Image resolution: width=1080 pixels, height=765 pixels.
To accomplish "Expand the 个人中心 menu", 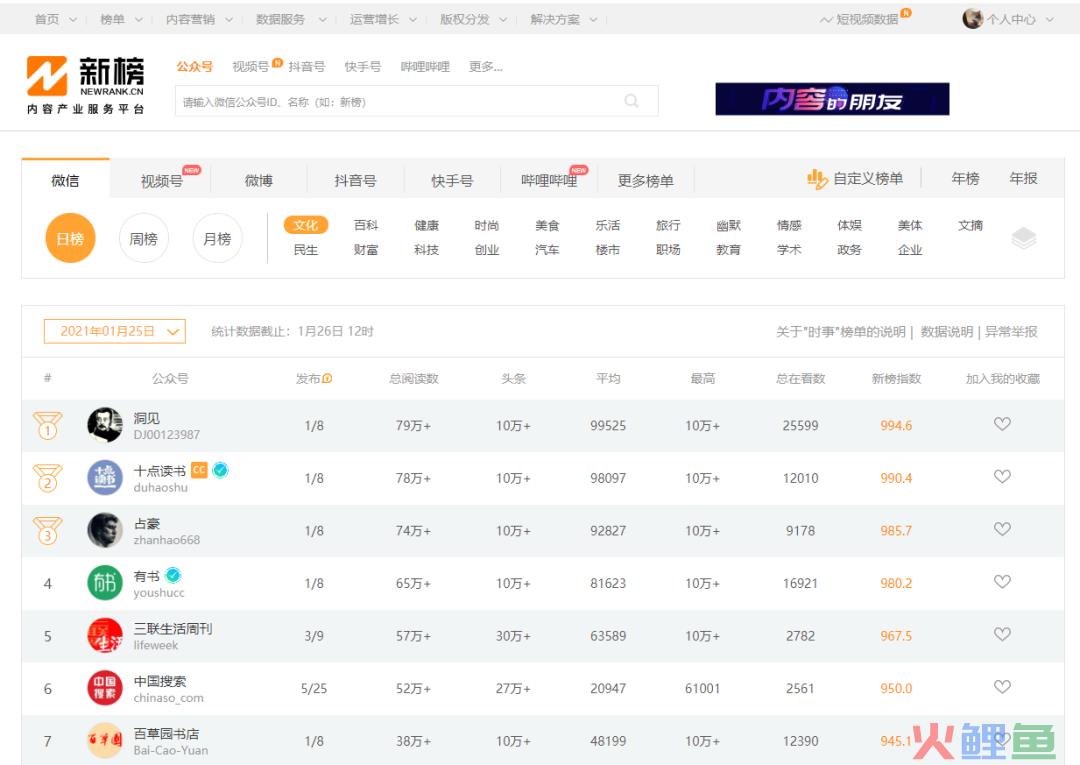I will point(1019,19).
